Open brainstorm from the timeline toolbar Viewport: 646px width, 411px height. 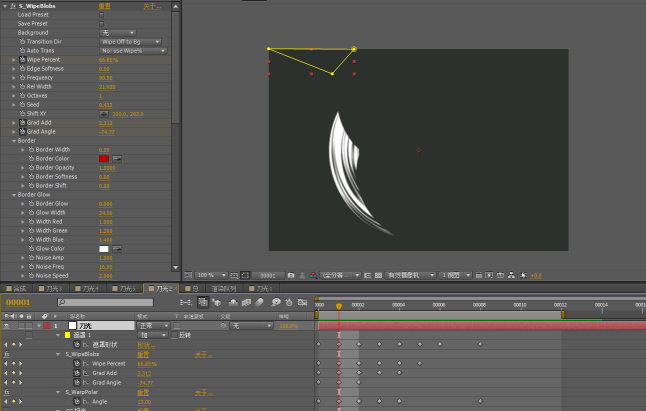click(276, 303)
